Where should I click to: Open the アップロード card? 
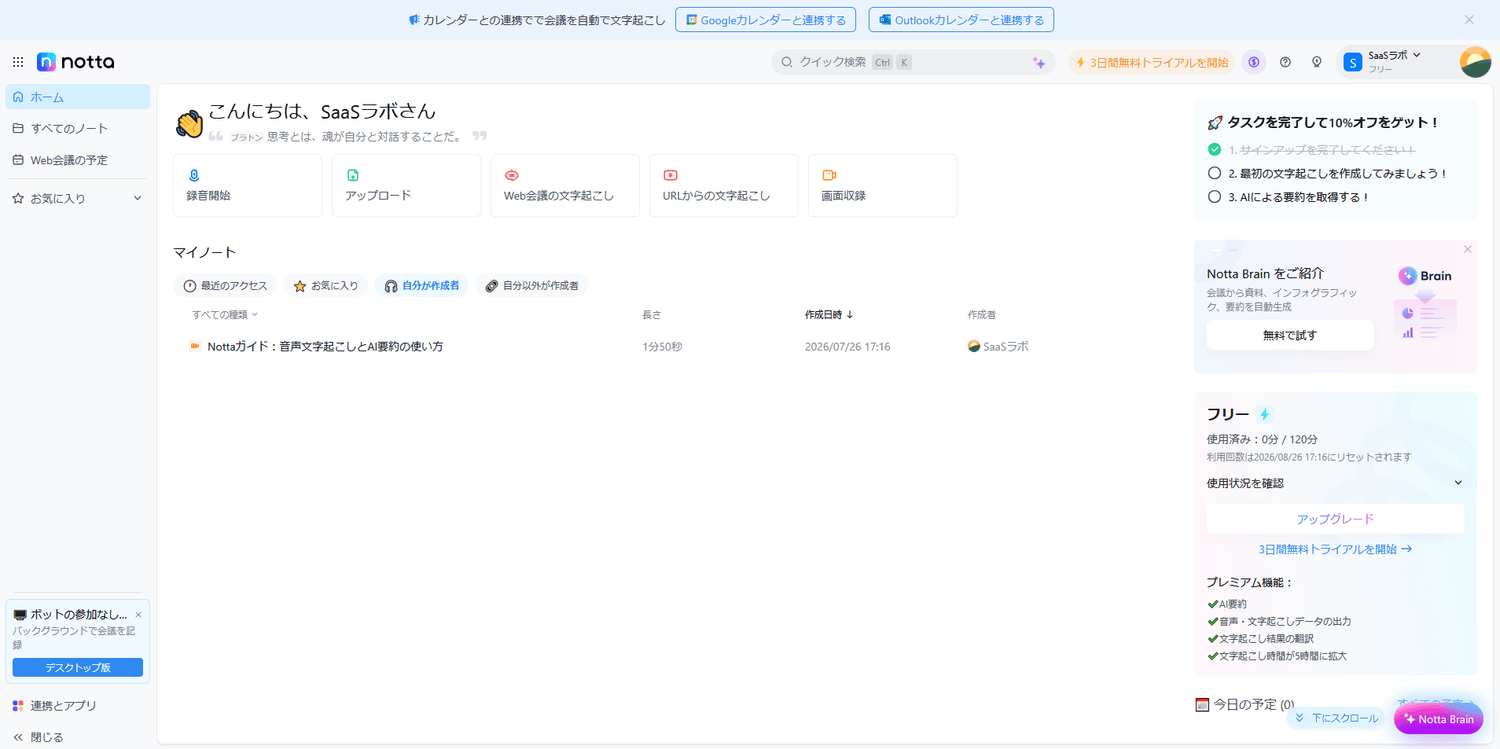pyautogui.click(x=406, y=185)
